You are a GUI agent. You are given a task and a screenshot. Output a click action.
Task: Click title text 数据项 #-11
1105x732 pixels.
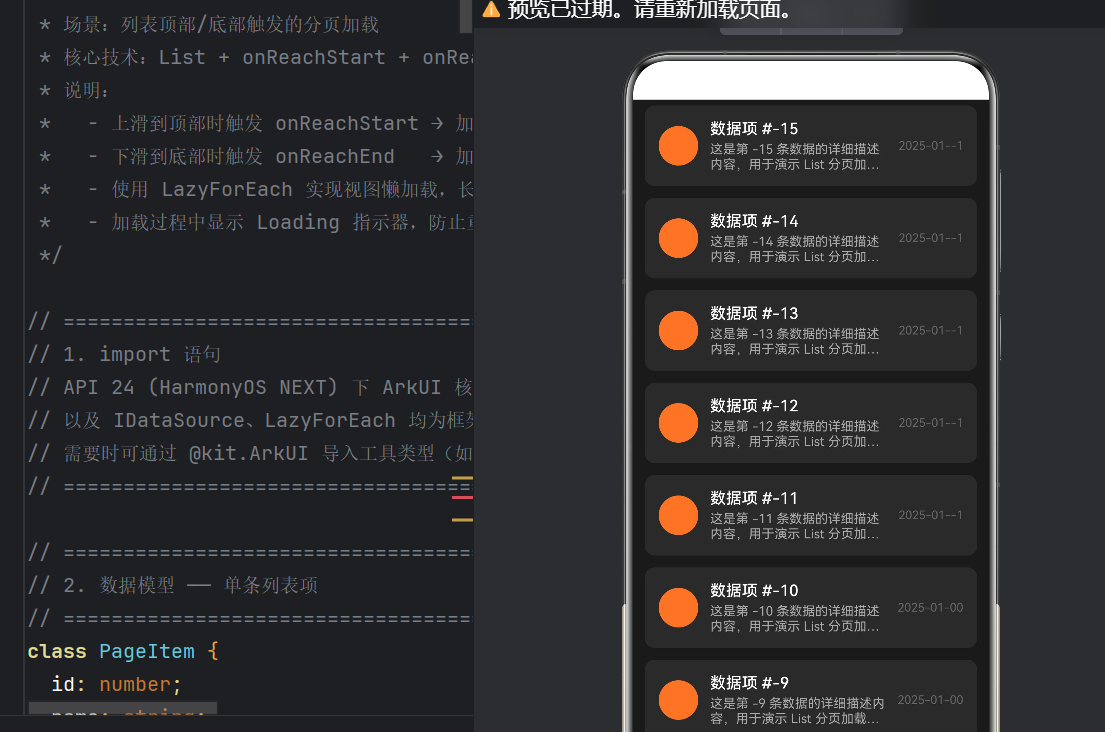tap(754, 498)
